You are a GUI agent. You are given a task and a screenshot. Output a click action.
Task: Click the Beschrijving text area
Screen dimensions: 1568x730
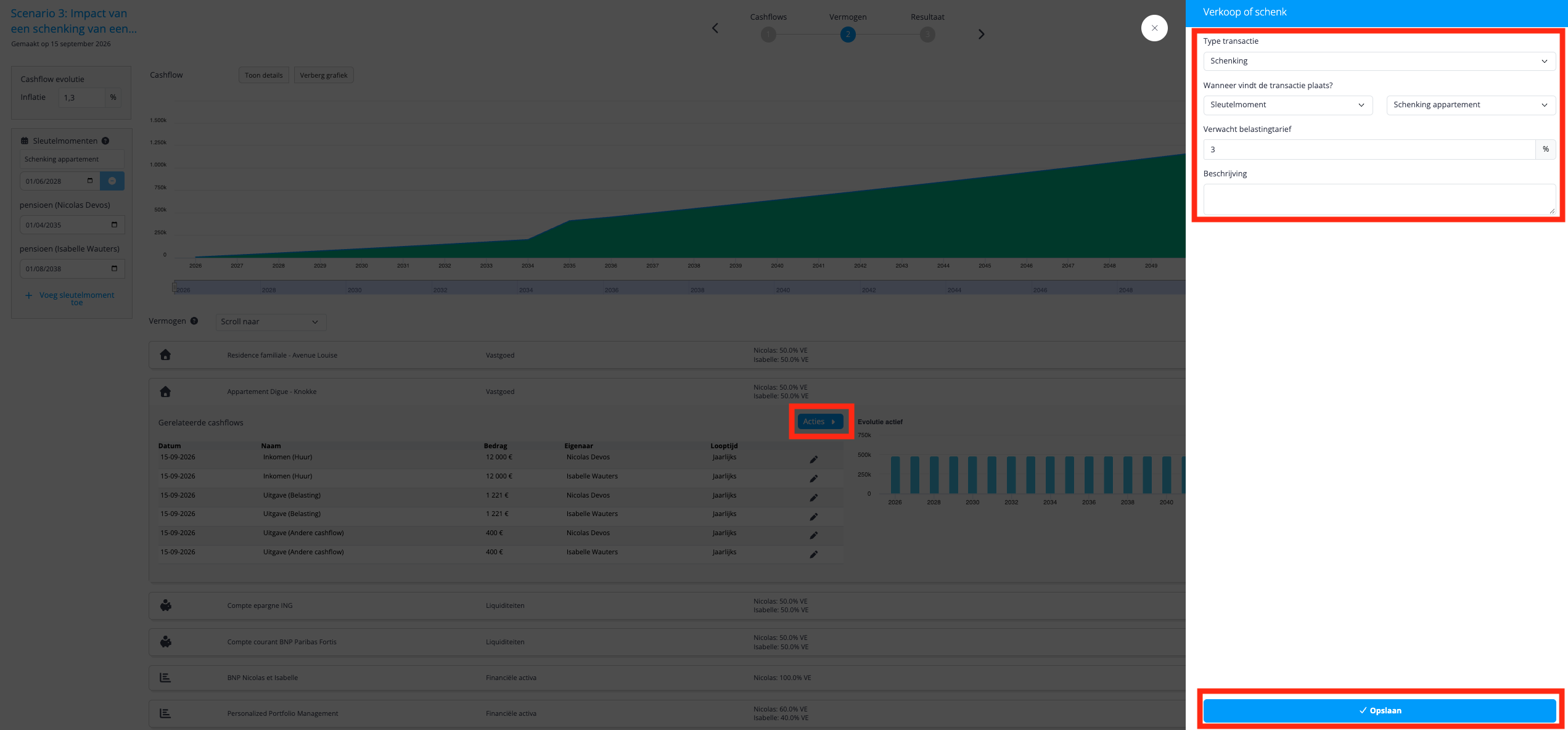1379,199
